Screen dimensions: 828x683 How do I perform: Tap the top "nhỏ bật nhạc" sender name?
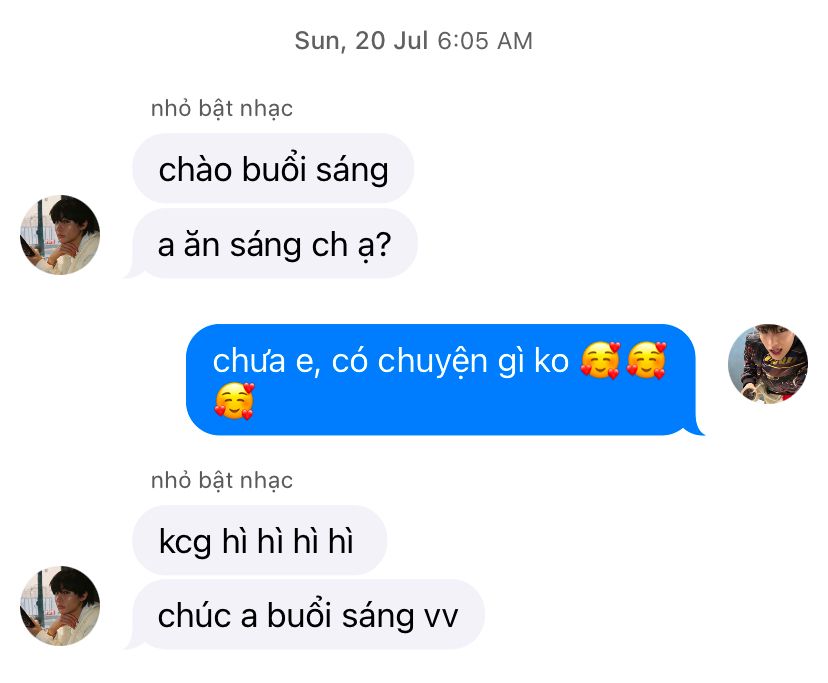222,109
